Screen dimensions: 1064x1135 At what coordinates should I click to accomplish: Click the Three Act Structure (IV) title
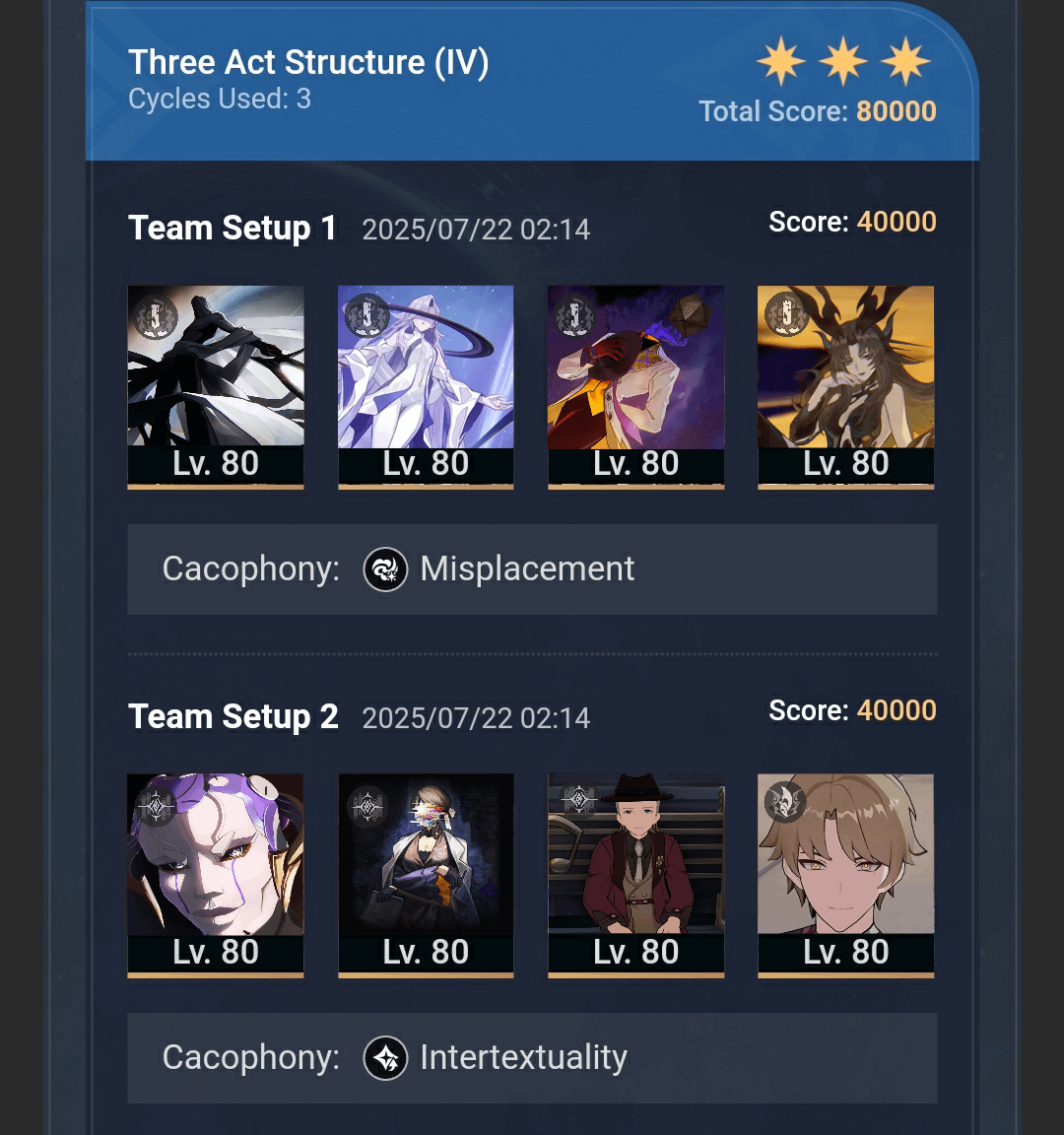tap(308, 63)
